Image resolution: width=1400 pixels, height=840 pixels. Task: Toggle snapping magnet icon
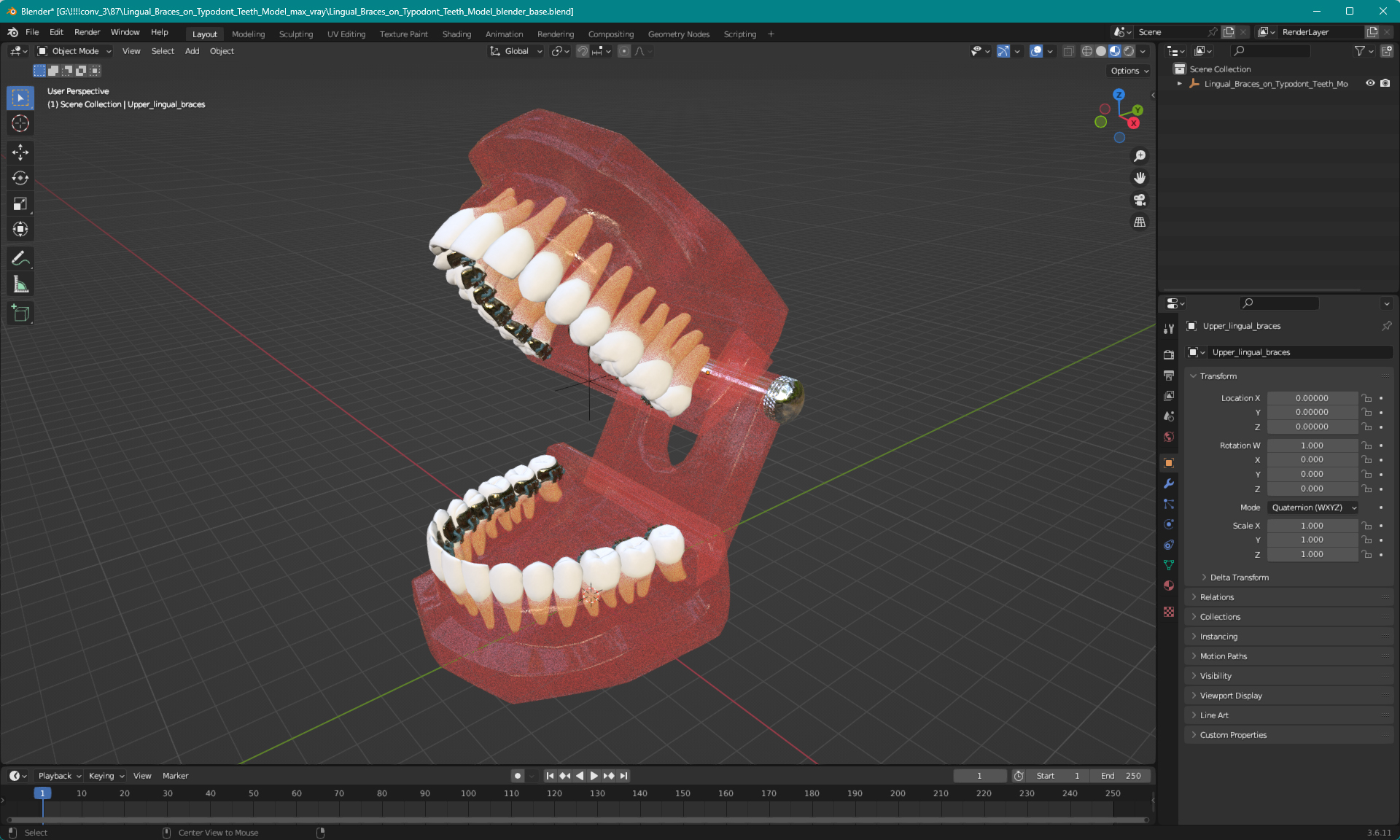coord(583,51)
